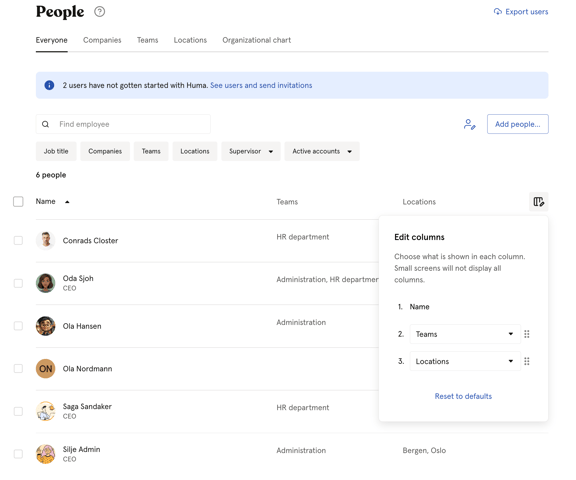Viewport: 576px width, 480px height.
Task: Focus the Find employee search field
Action: coord(123,124)
